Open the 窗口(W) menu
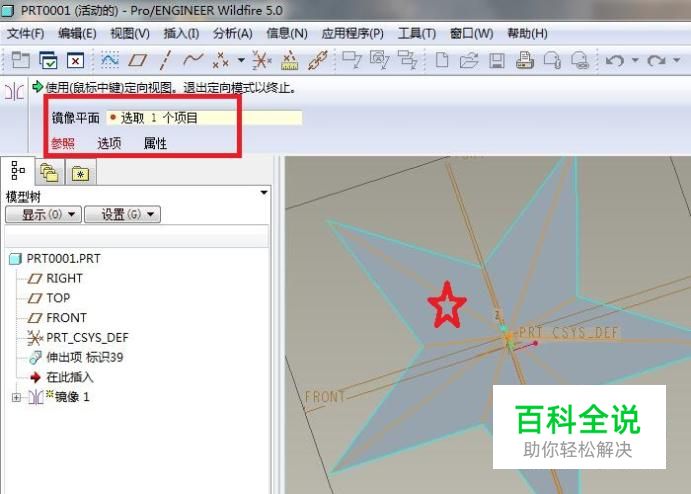The height and width of the screenshot is (494, 691). (472, 33)
